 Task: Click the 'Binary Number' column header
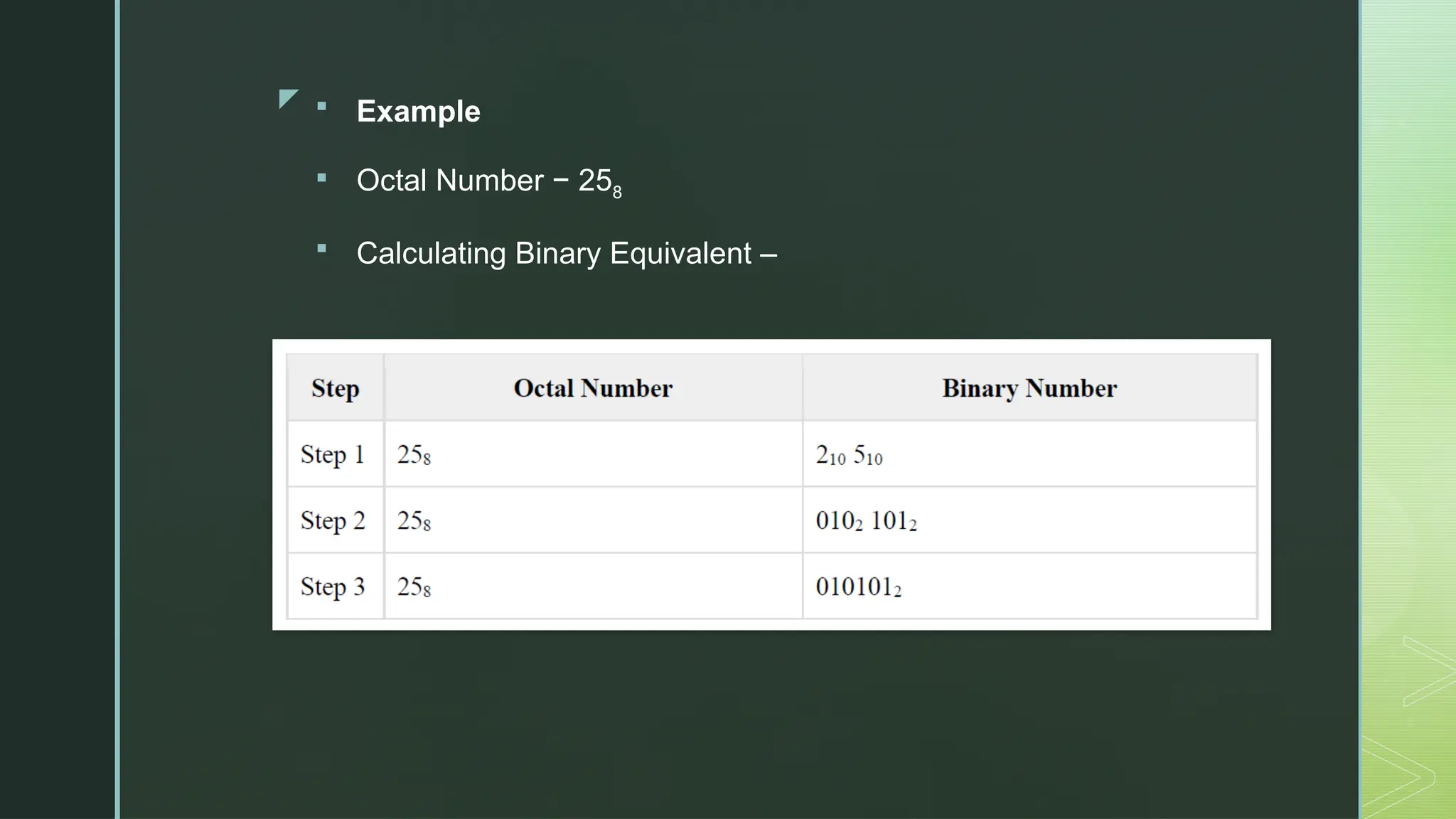tap(1029, 388)
